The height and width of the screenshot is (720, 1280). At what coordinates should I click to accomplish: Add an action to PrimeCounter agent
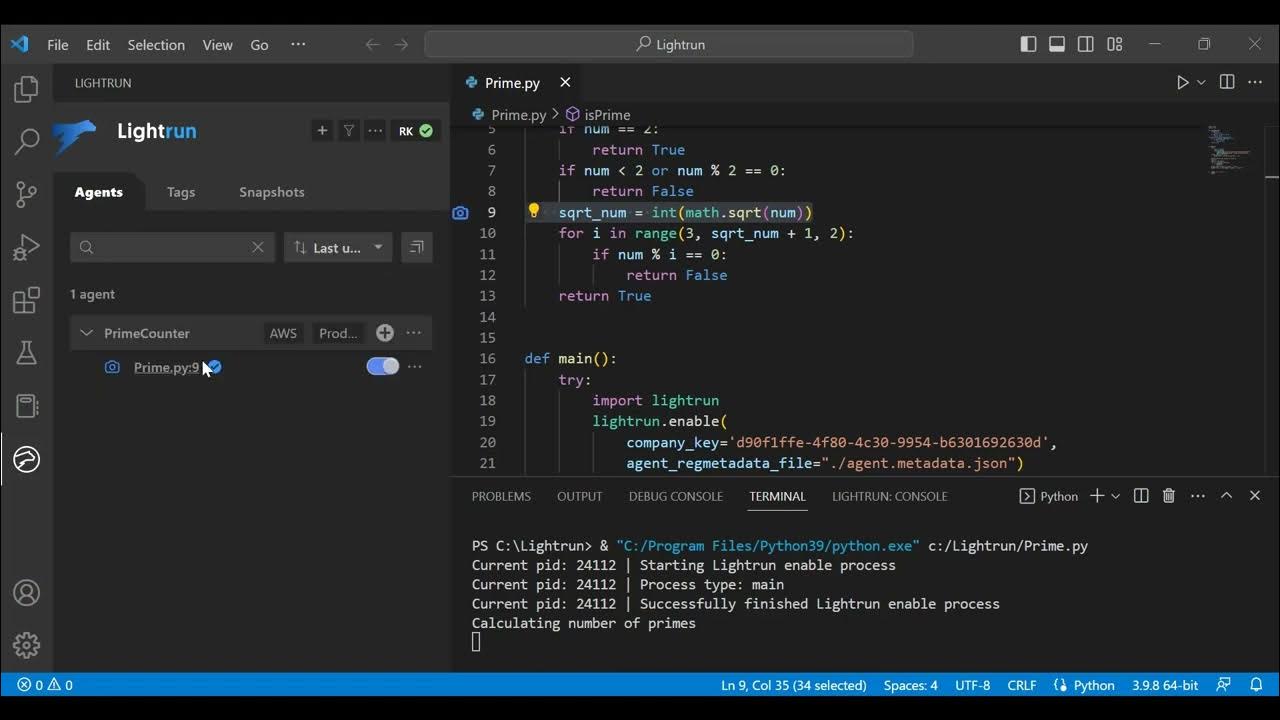coord(385,333)
